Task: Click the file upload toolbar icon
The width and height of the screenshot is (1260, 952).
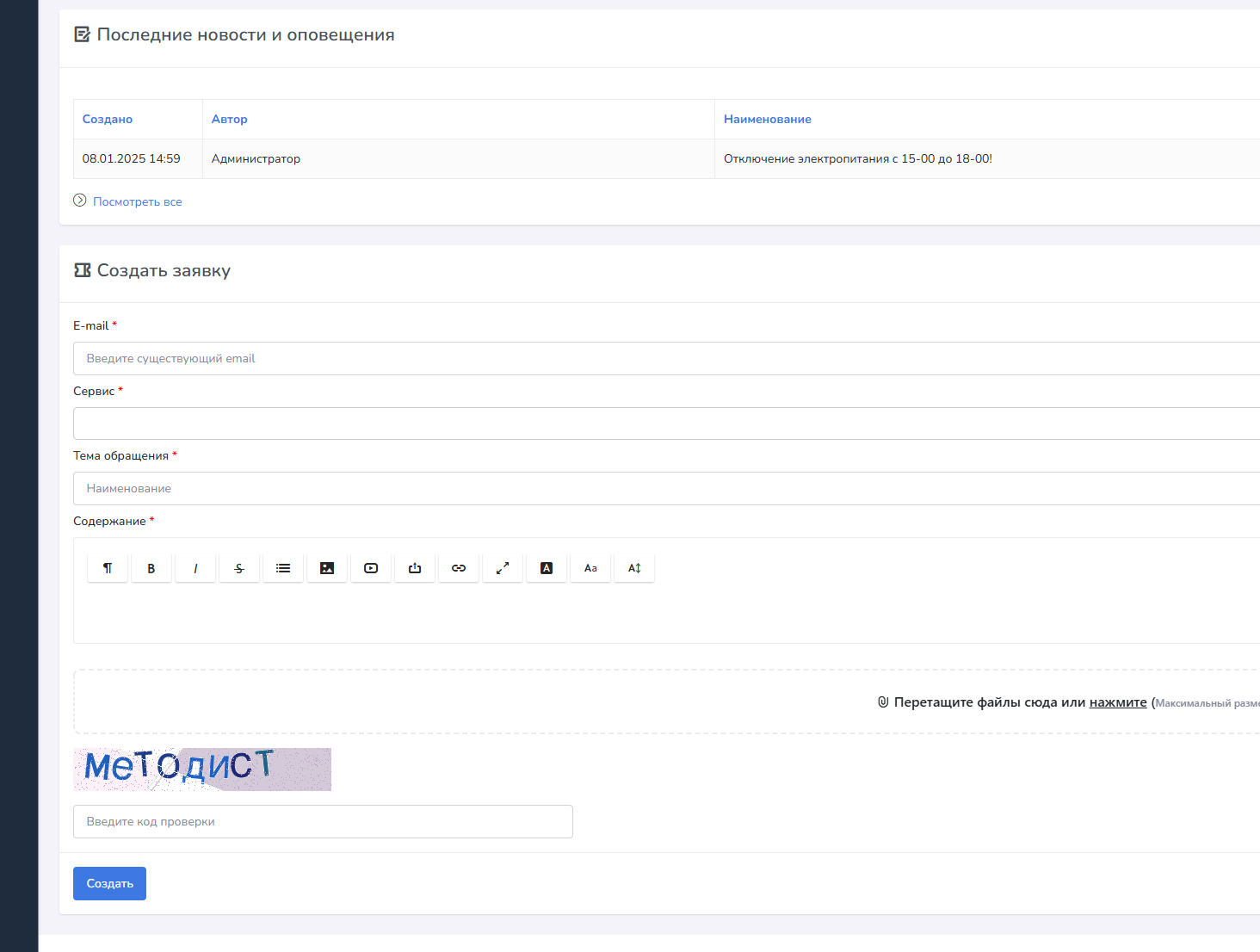Action: tap(415, 568)
